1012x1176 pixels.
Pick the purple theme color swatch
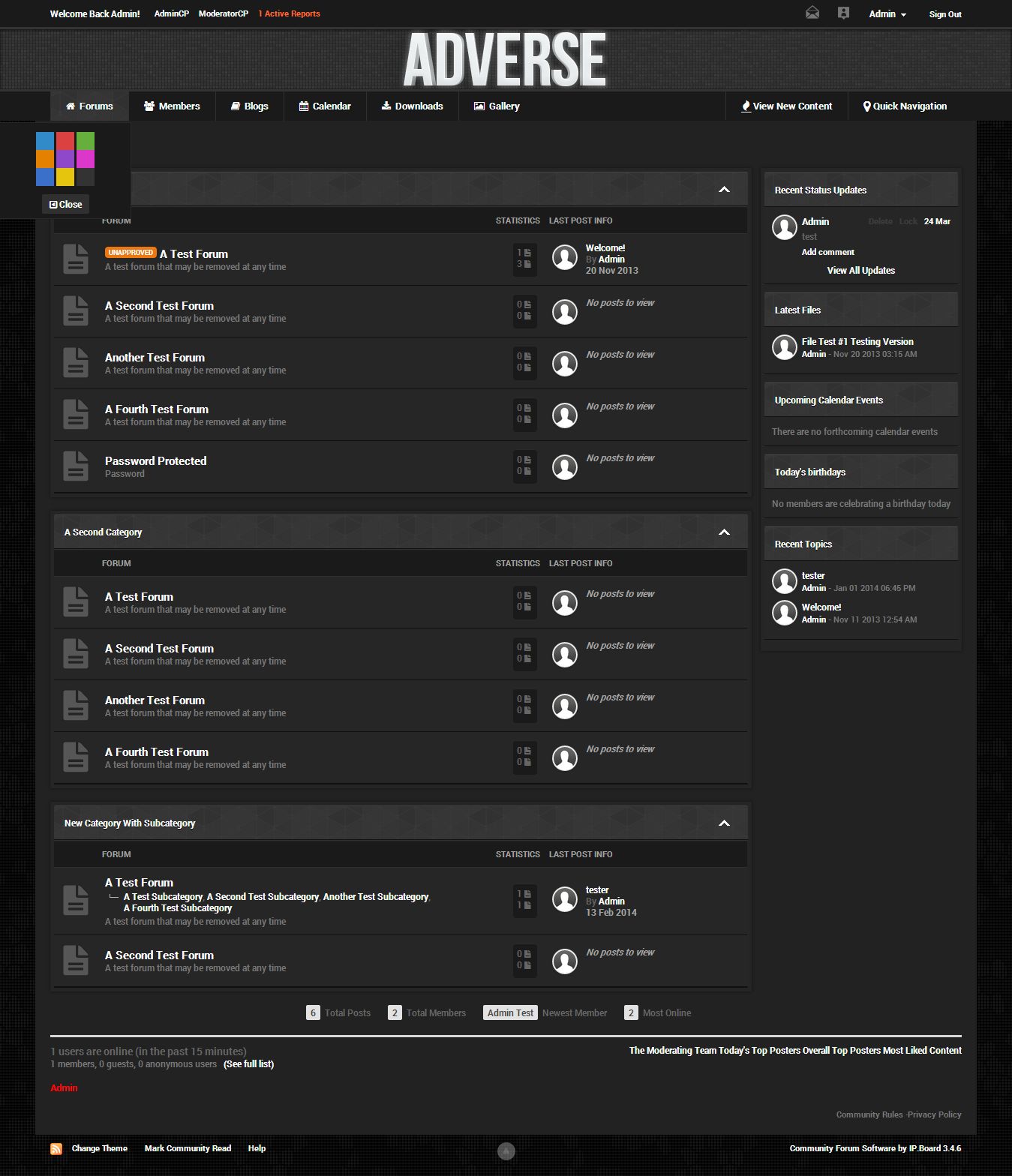click(x=65, y=159)
